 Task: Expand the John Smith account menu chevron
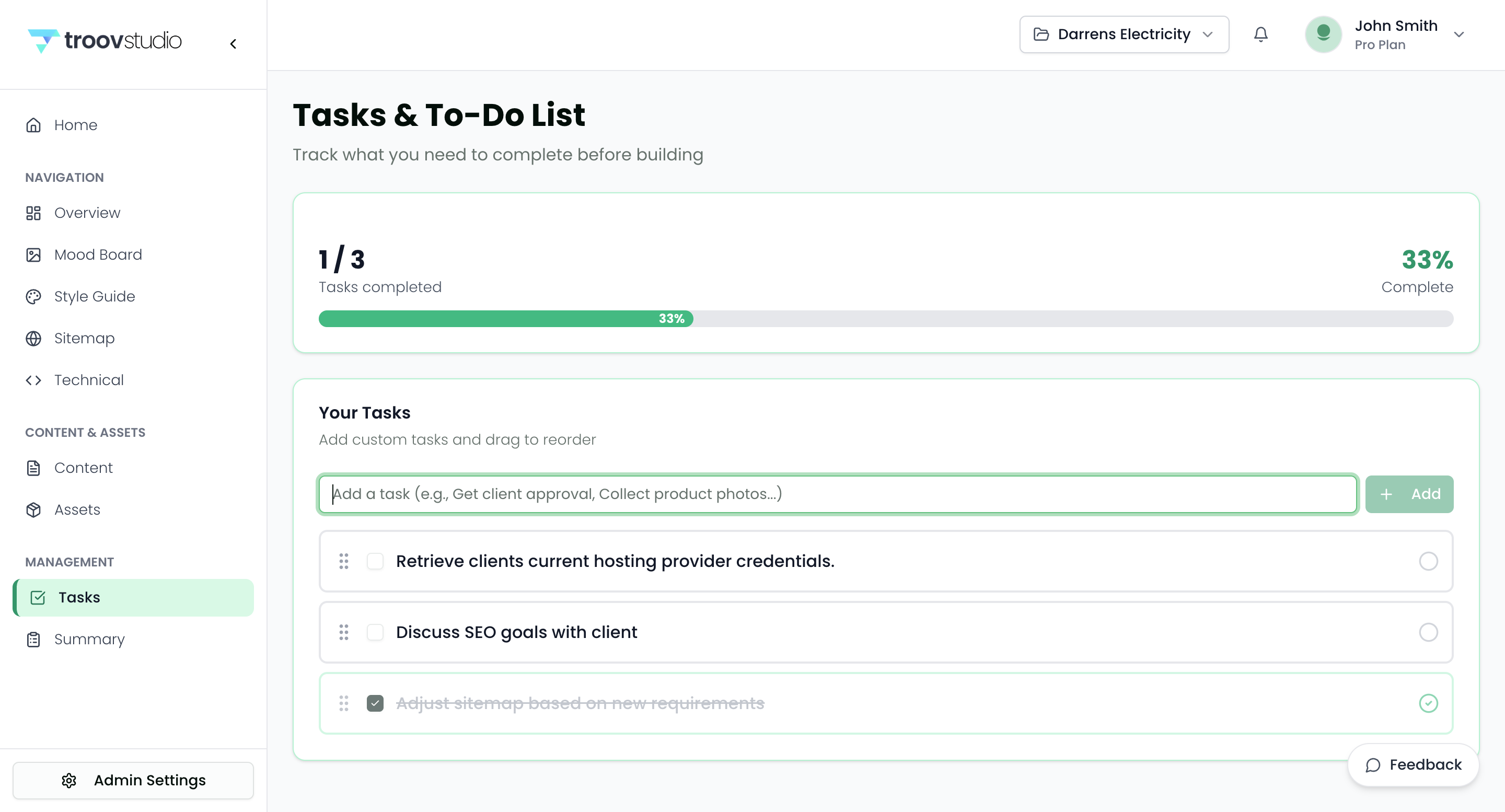[1459, 34]
